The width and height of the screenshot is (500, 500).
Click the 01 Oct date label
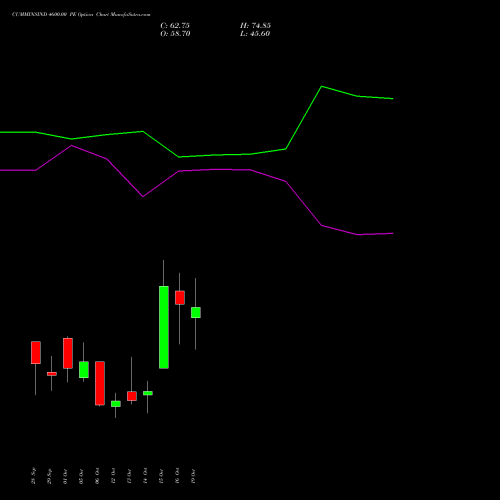pos(65,476)
